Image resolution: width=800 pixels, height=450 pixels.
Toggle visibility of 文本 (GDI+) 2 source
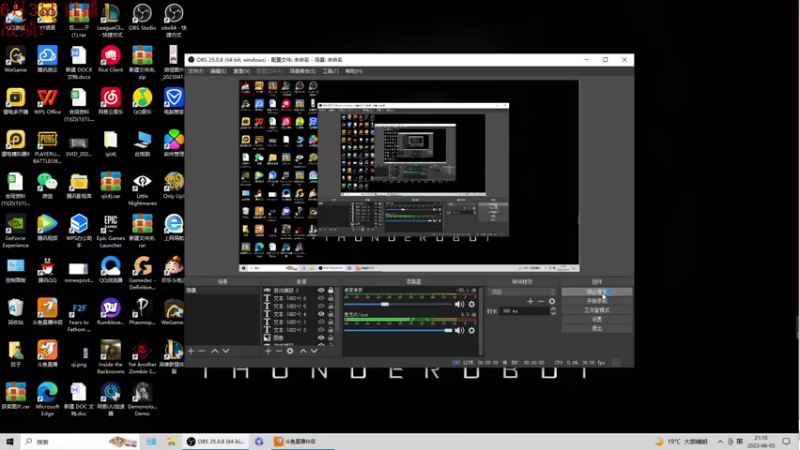point(321,330)
